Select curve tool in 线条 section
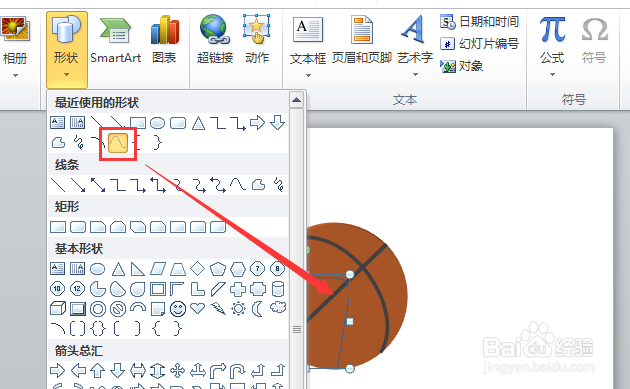Image resolution: width=630 pixels, height=389 pixels. click(238, 184)
